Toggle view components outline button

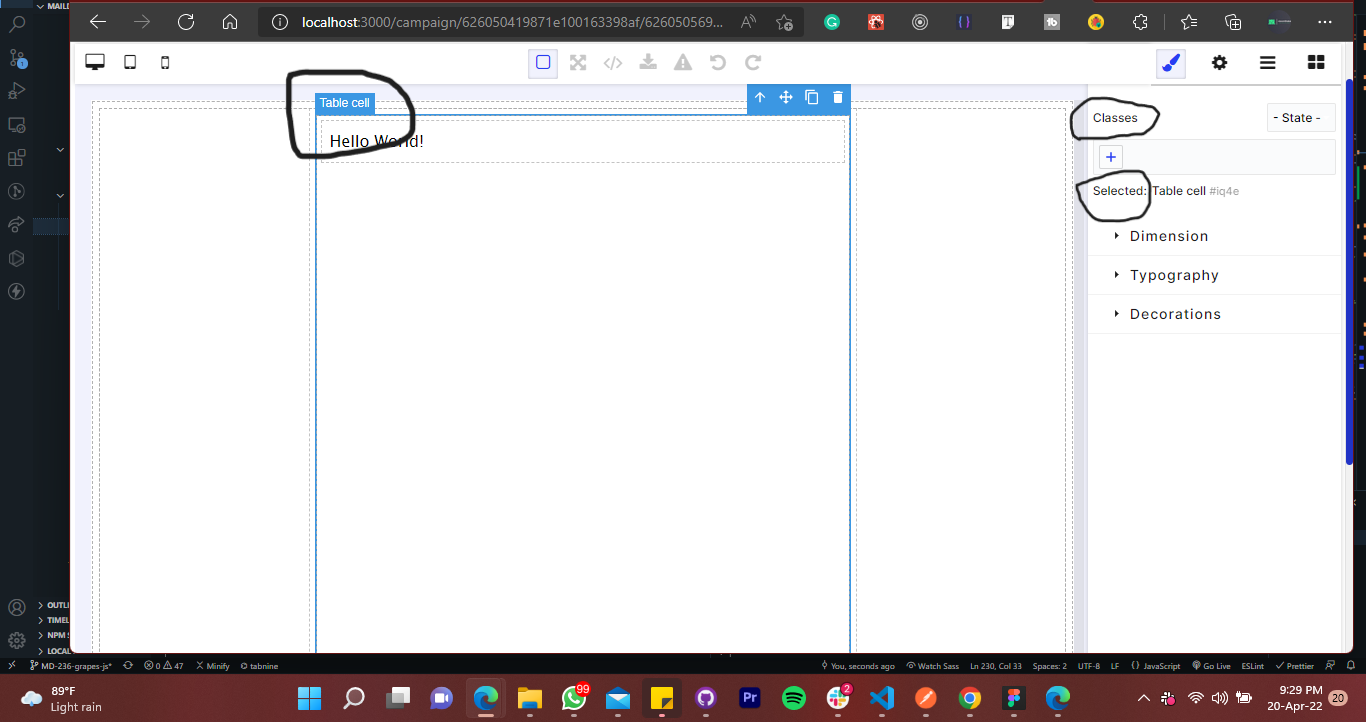(x=543, y=62)
